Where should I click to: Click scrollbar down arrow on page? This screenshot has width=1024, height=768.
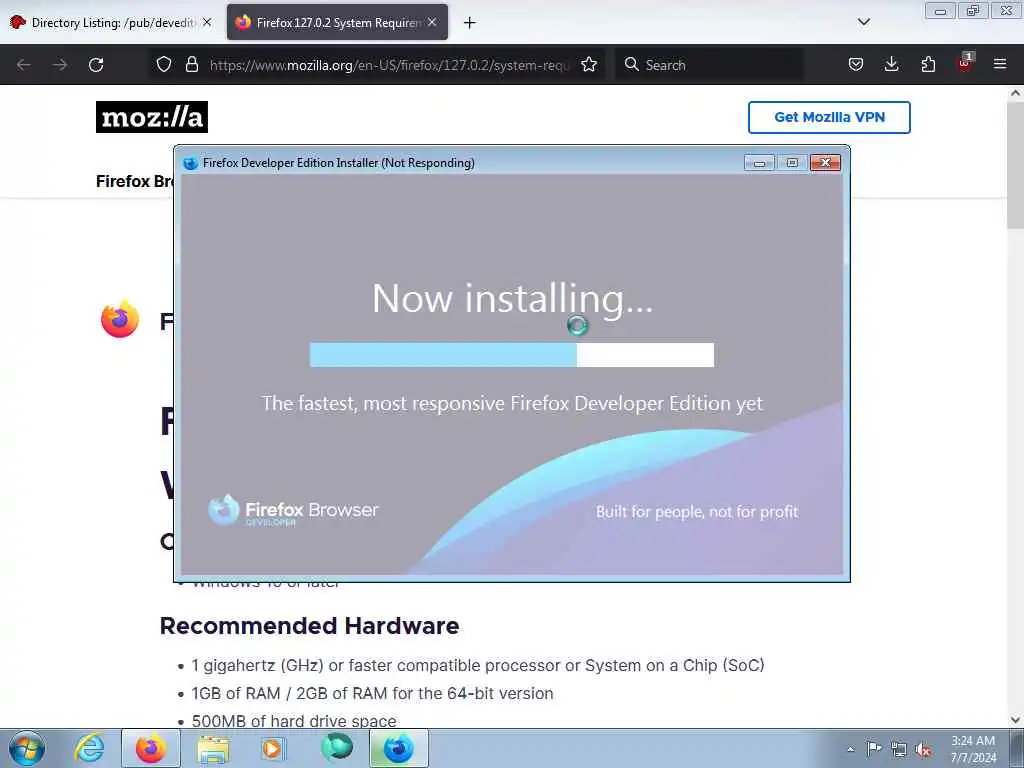tap(1016, 720)
